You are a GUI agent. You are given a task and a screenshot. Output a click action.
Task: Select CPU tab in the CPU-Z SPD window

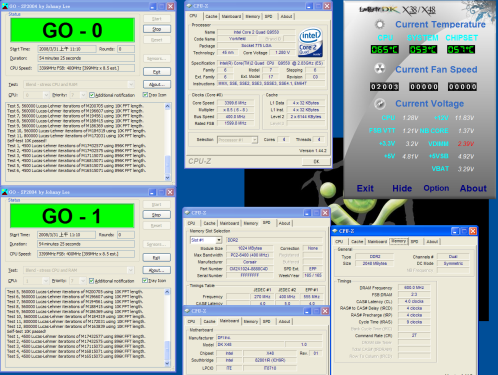pos(191,223)
